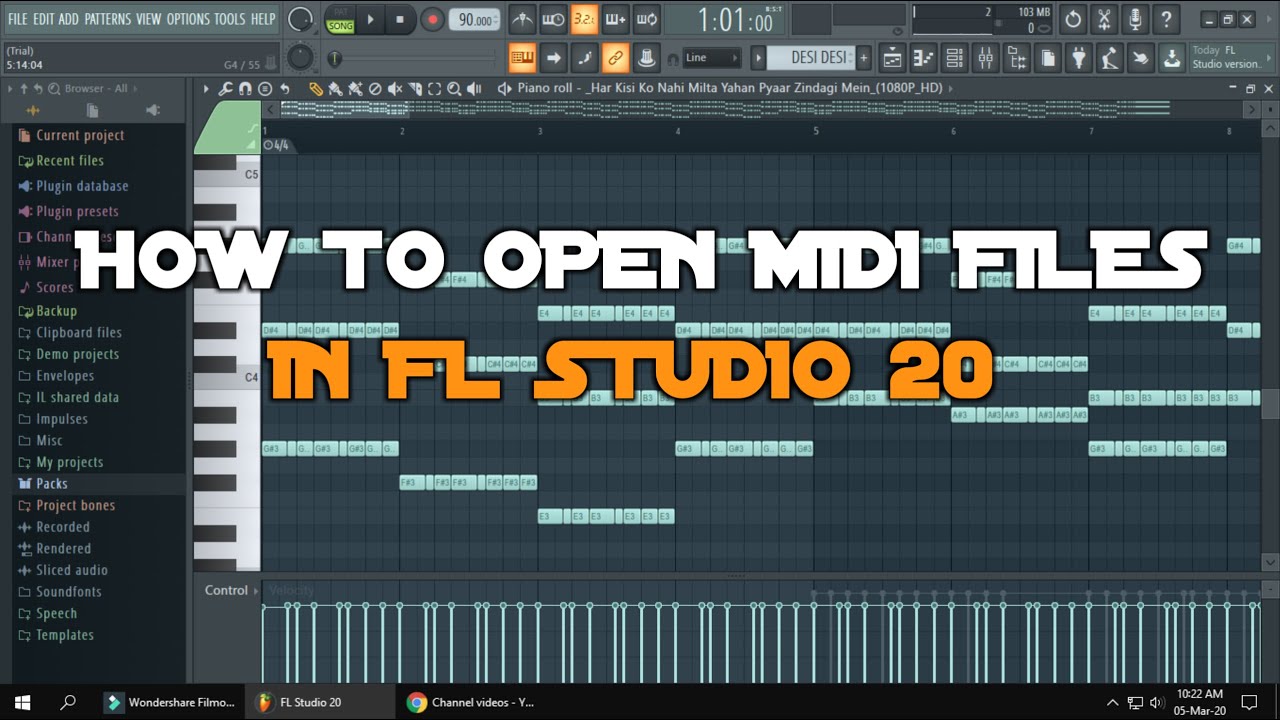
Task: Toggle the metronome button
Action: coord(523,19)
